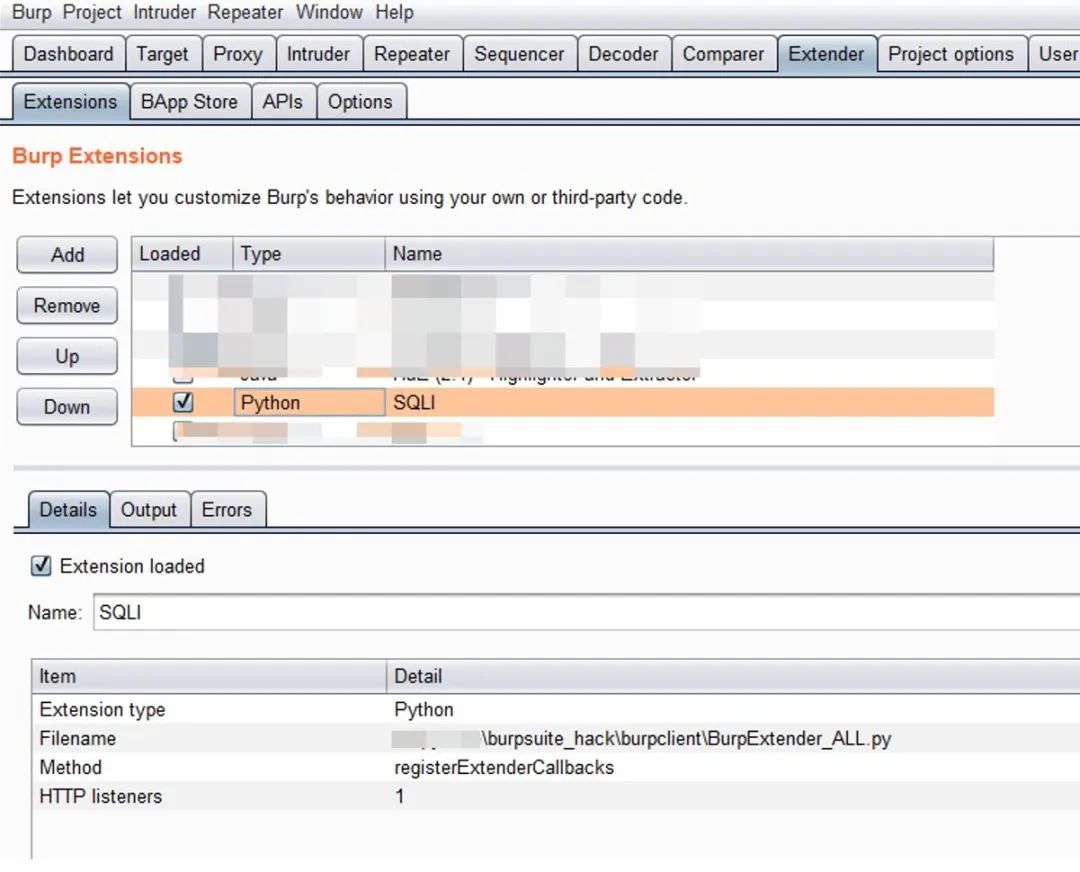Click the Remove extension button
Viewport: 1080px width, 872px height.
coord(67,305)
